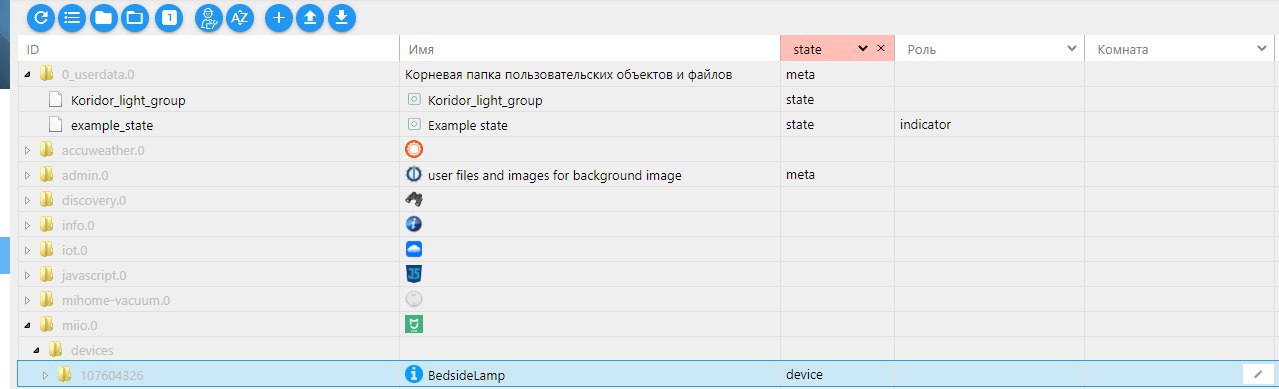The image size is (1279, 389).
Task: Click the Имя column filter field
Action: click(590, 48)
